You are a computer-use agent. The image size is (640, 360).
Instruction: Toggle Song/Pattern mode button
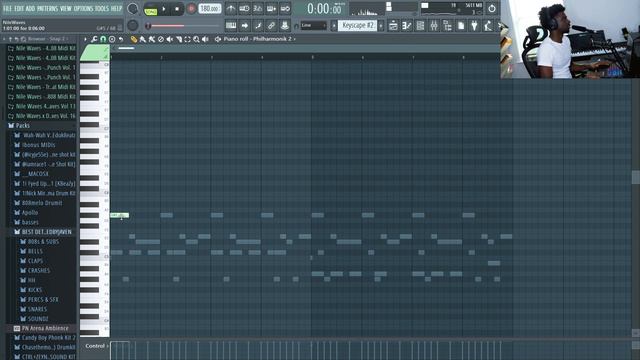pos(151,9)
